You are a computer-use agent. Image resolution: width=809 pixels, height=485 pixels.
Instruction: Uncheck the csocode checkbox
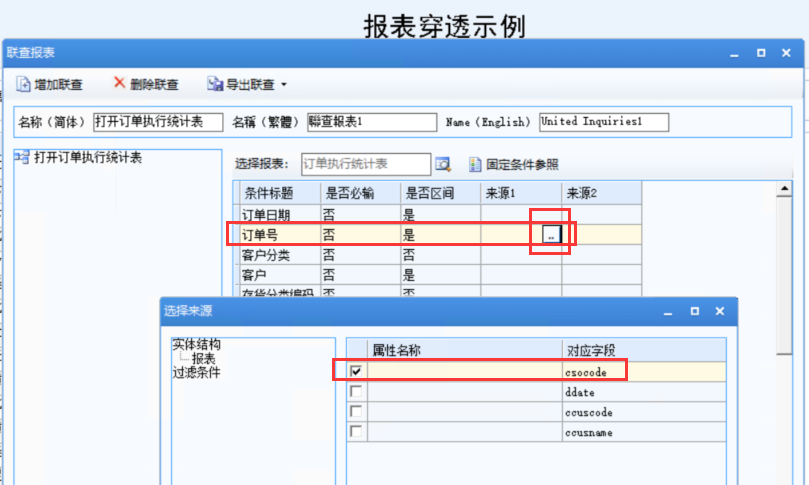[356, 371]
